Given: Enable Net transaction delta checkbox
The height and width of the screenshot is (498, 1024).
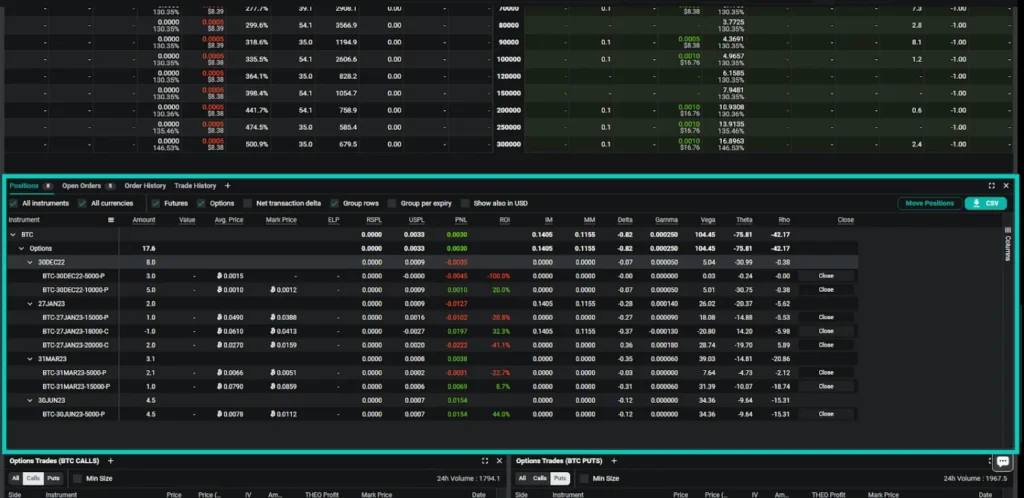Looking at the screenshot, I should [x=247, y=203].
